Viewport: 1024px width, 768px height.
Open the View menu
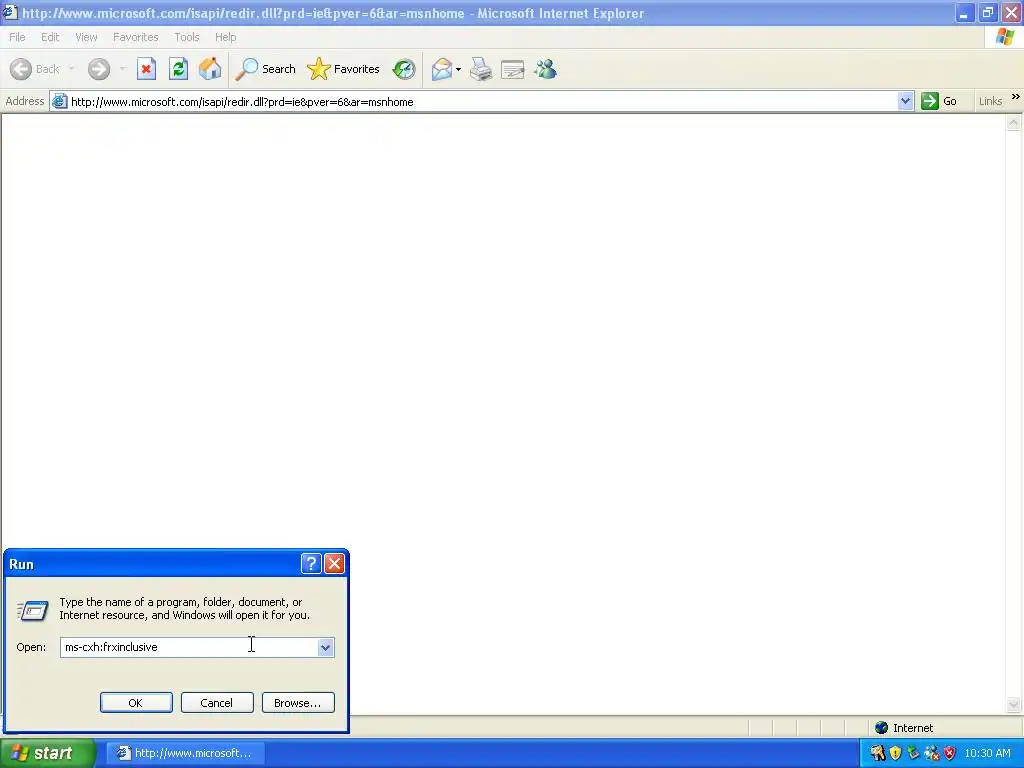(x=86, y=37)
